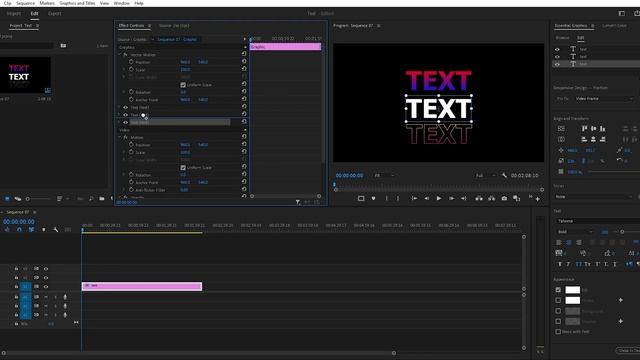
Task: Adjust the font size slider handle
Action: [x=622, y=232]
